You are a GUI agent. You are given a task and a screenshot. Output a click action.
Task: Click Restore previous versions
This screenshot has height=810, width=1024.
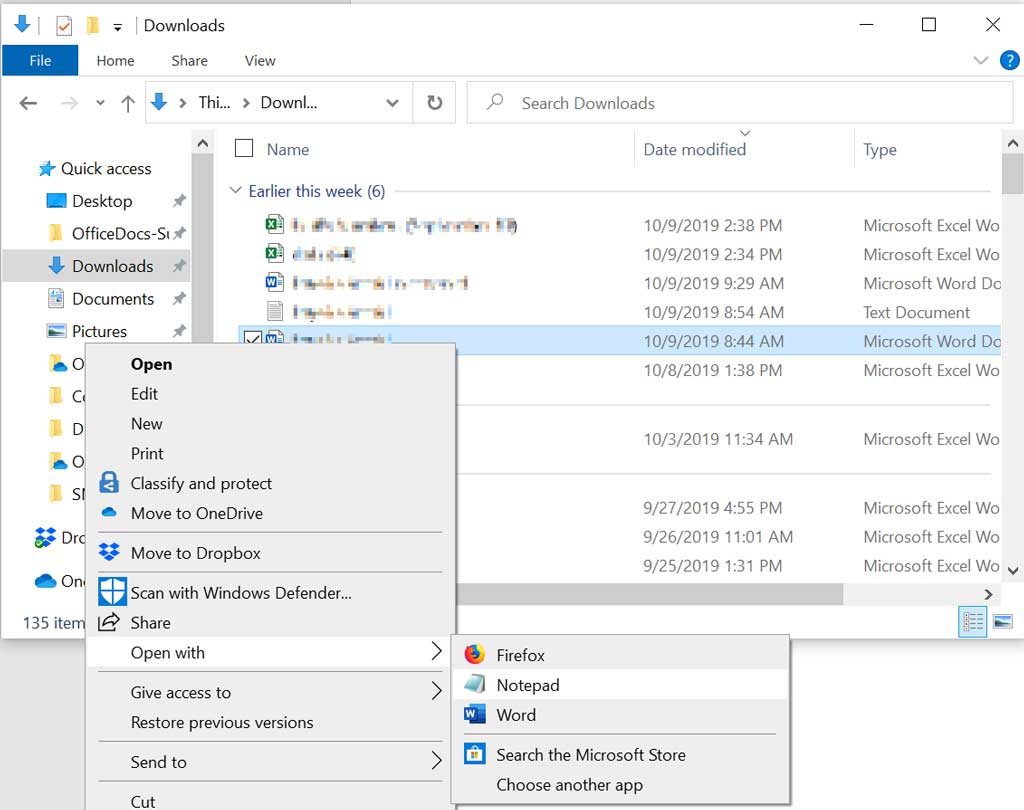tap(270, 722)
